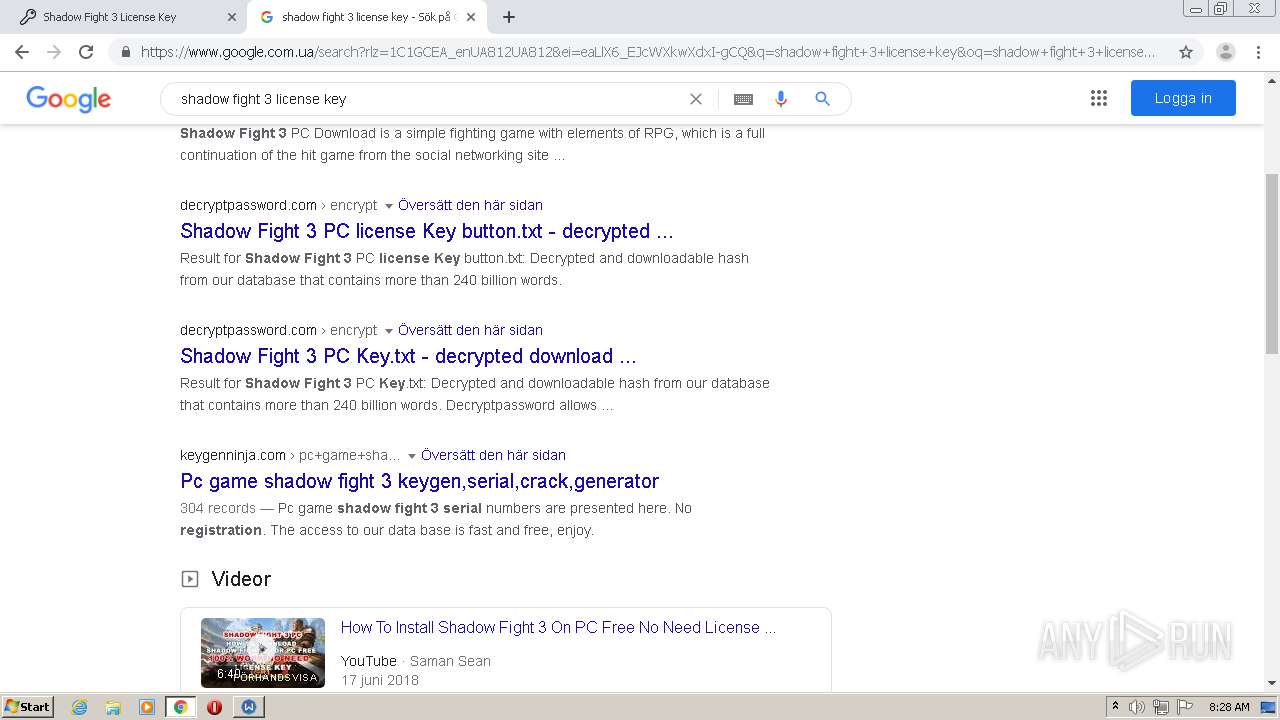Click the page vertical scrollbar thumb
Screen dimensions: 1280x720
[x=1272, y=263]
